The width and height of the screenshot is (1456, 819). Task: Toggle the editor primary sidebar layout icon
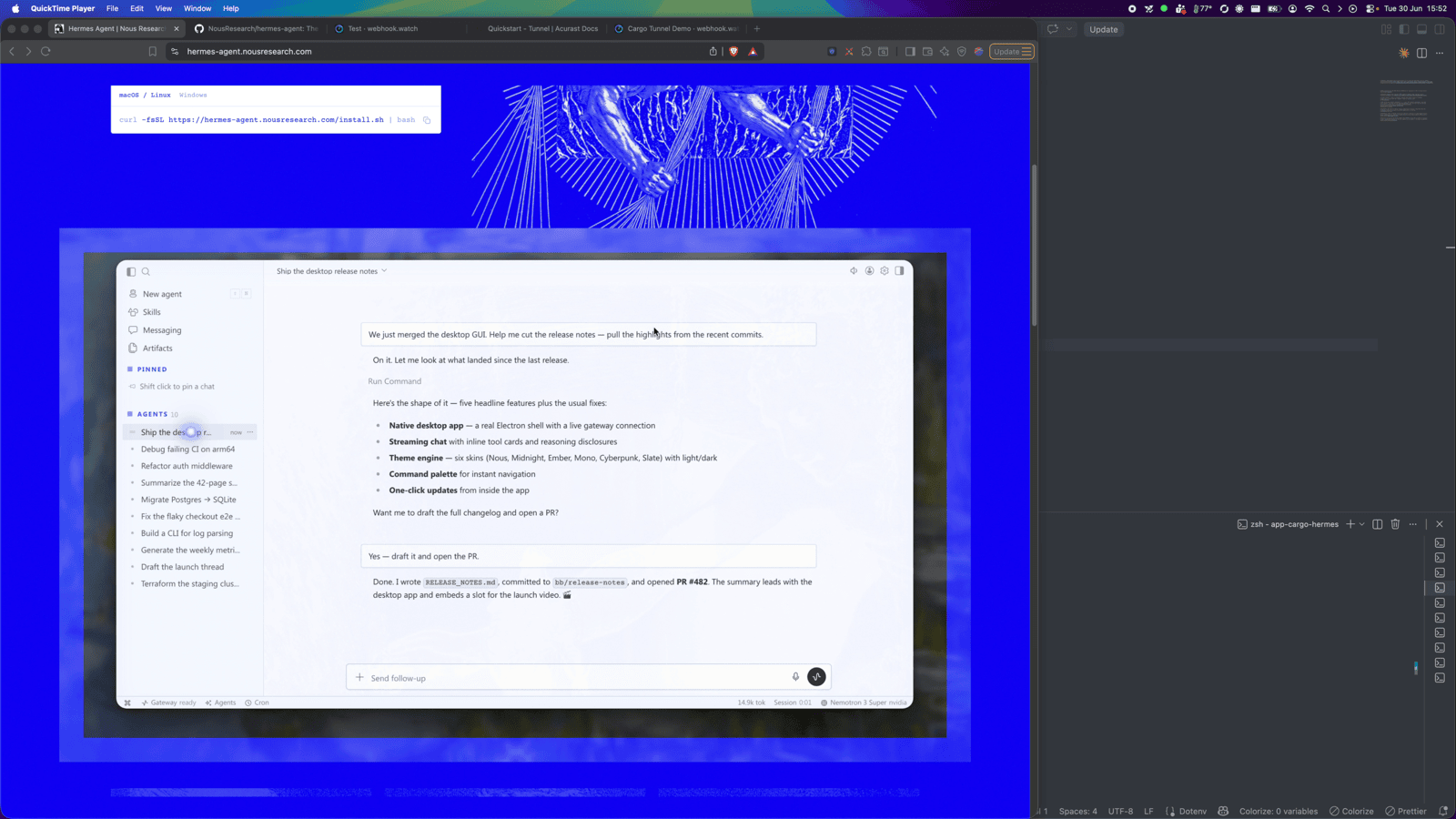pos(1404,29)
